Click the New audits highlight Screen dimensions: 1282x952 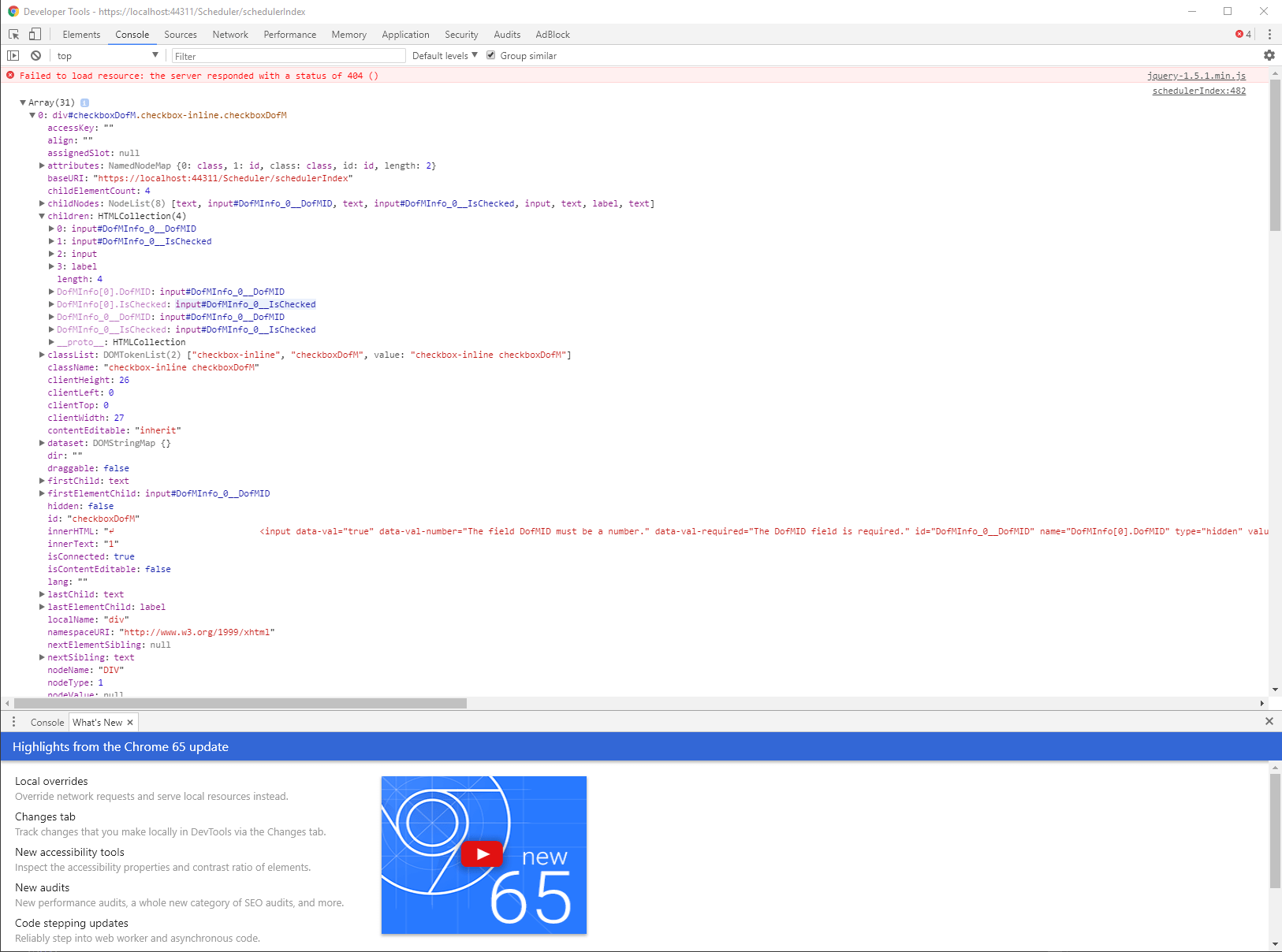[42, 887]
